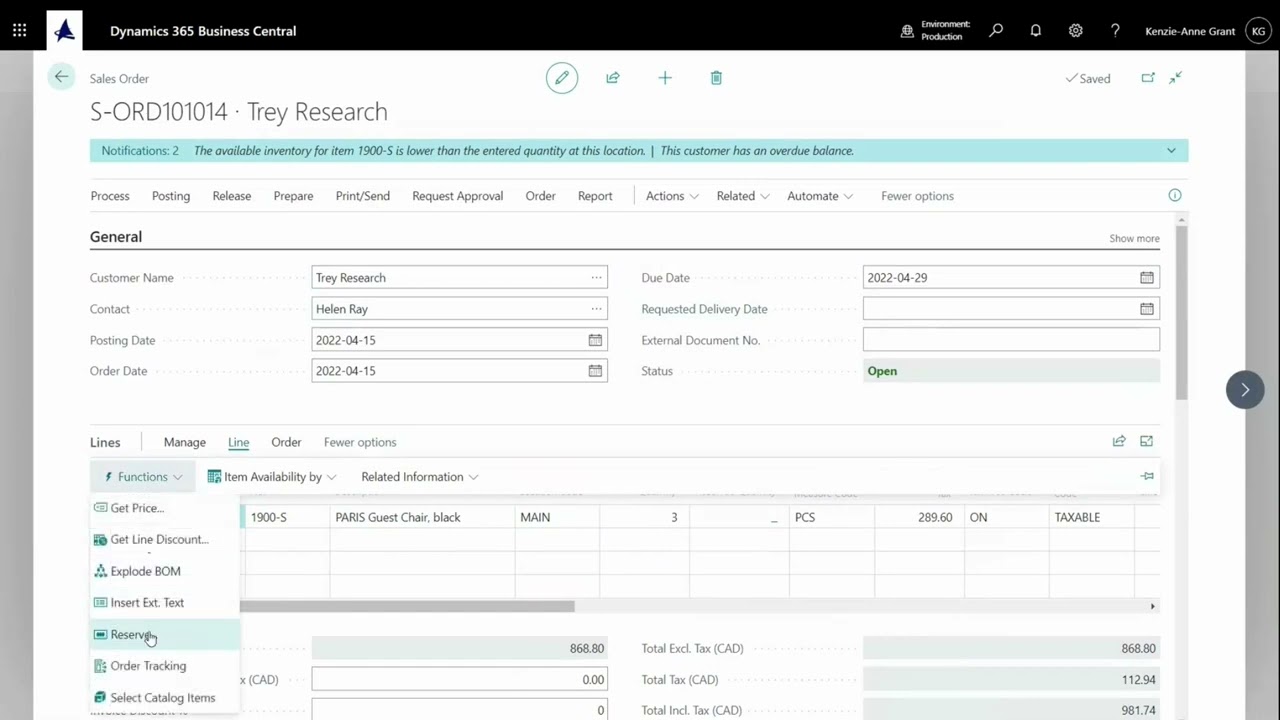
Task: Go to next record with arrow
Action: [1245, 390]
